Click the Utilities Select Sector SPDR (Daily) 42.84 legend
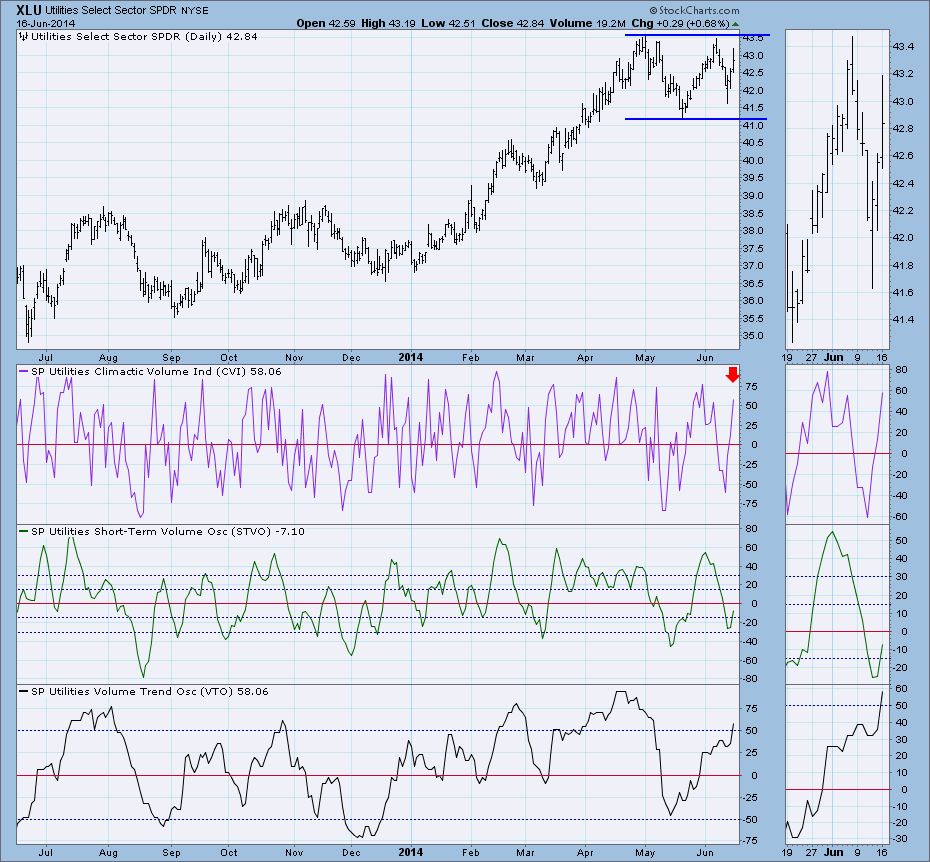This screenshot has width=930, height=862. coord(144,36)
